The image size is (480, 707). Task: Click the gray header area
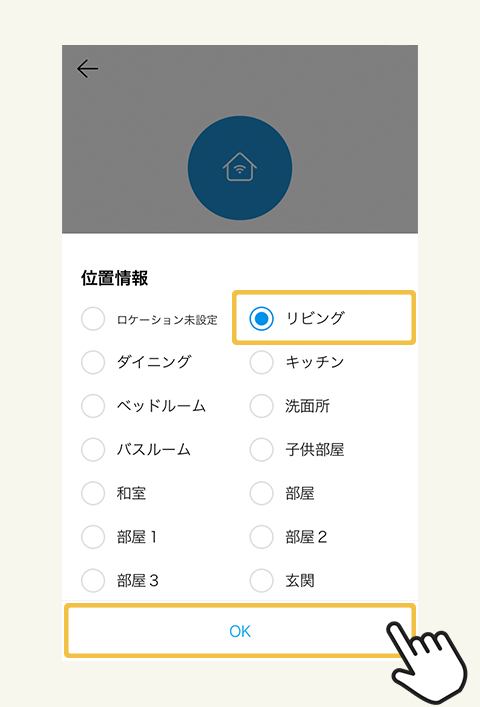click(x=240, y=139)
